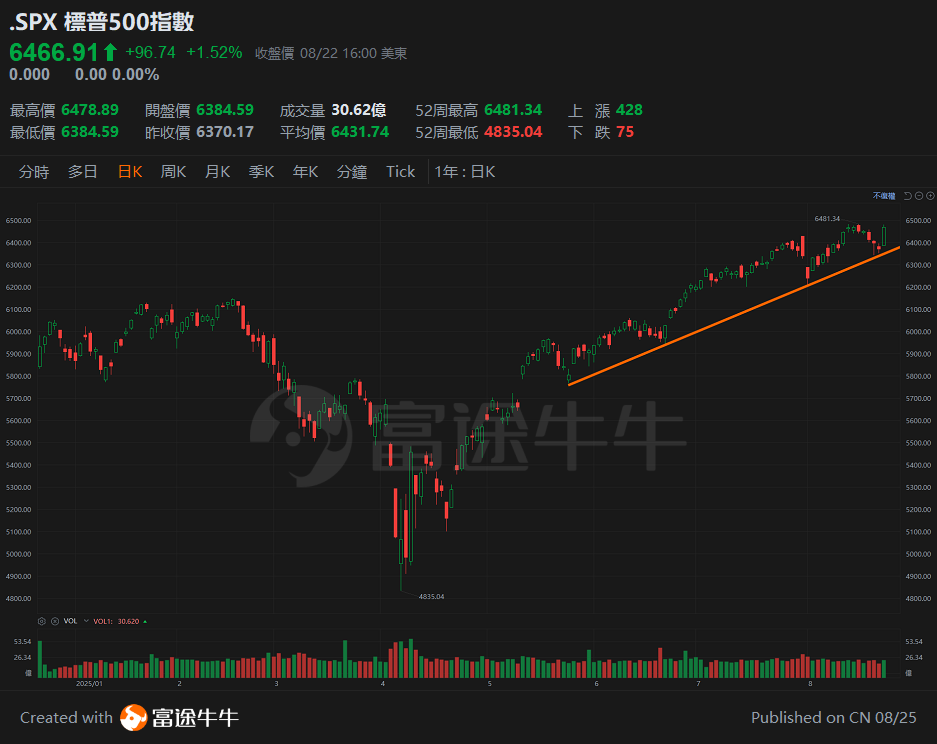Open the VOL indicator dropdown chevron
Viewport: 937px width, 744px height.
(86, 620)
